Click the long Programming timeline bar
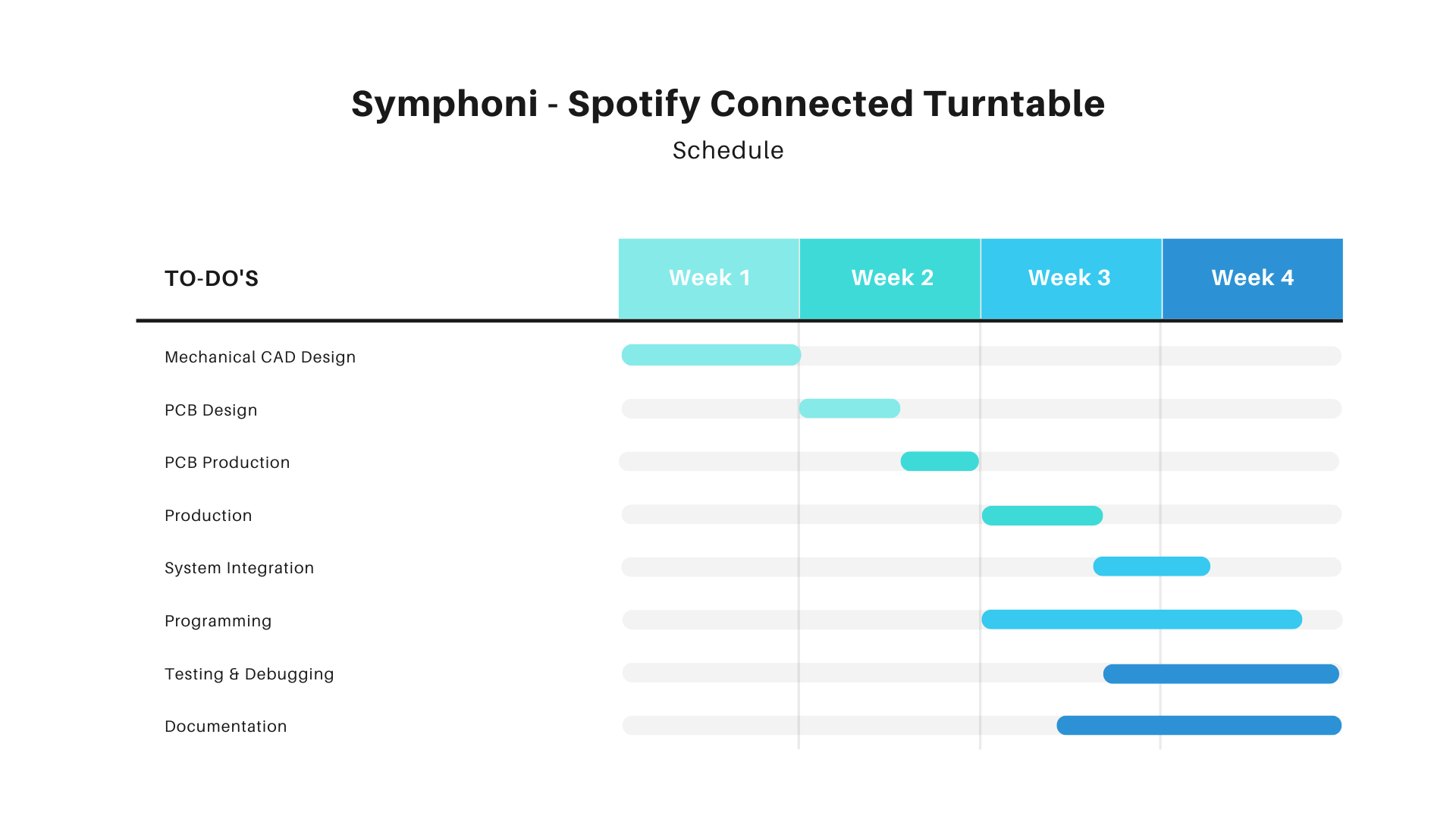 [1141, 620]
